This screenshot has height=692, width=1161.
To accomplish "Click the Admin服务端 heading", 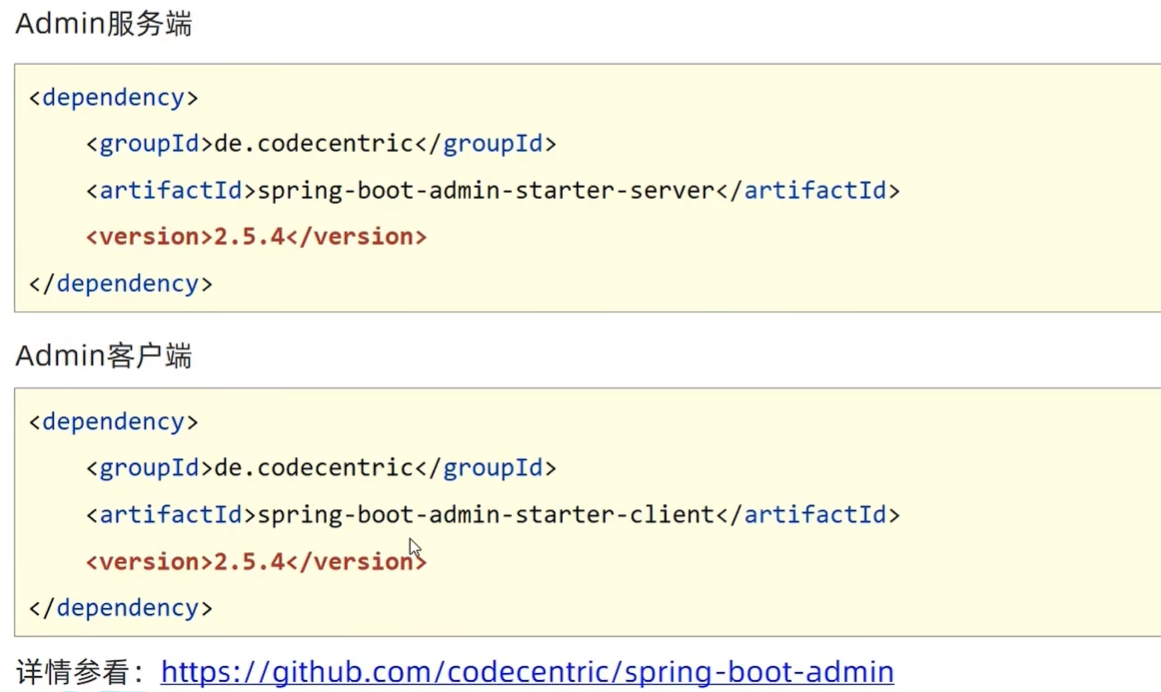I will point(103,24).
